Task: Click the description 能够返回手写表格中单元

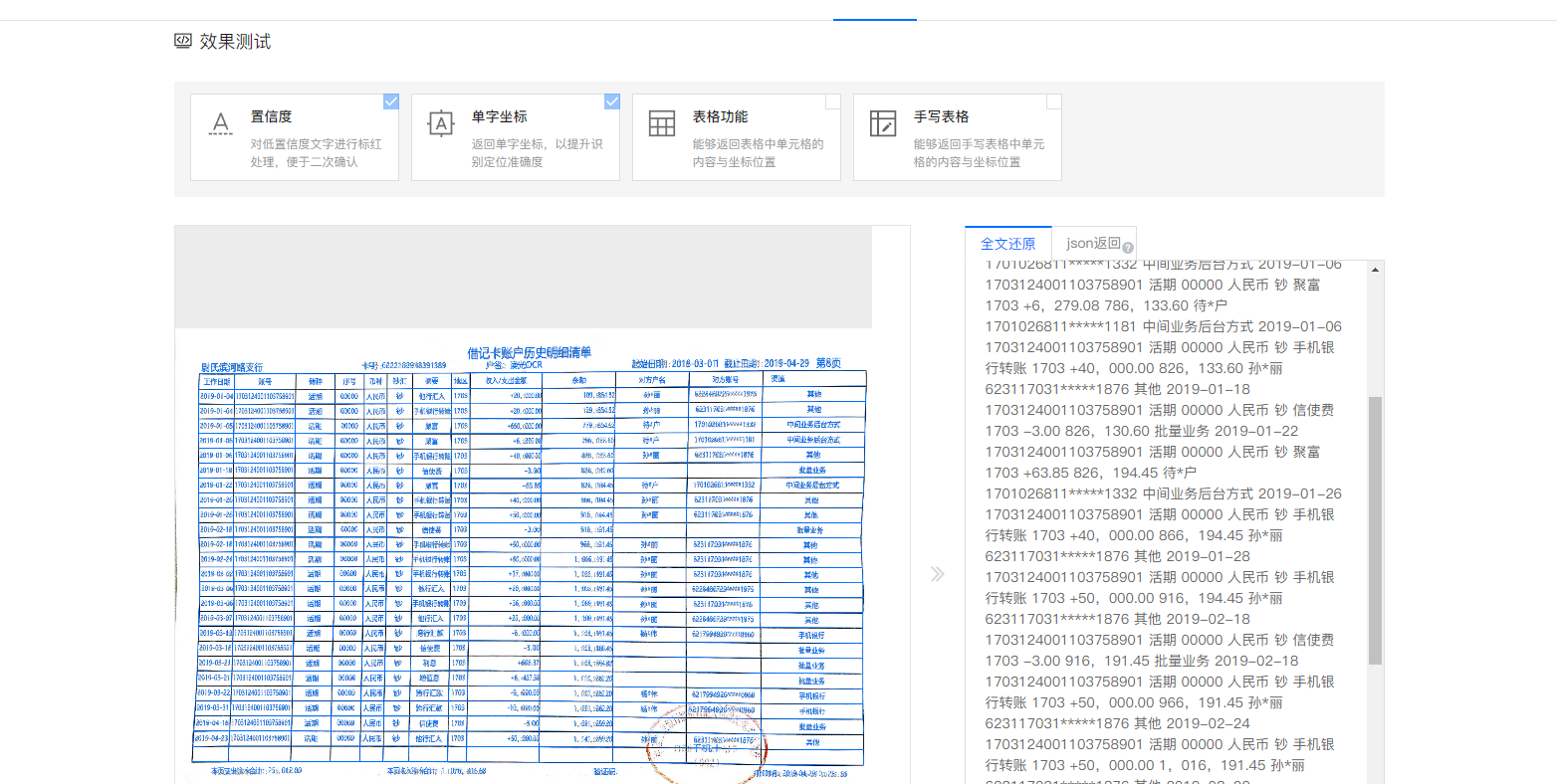Action: (980, 144)
